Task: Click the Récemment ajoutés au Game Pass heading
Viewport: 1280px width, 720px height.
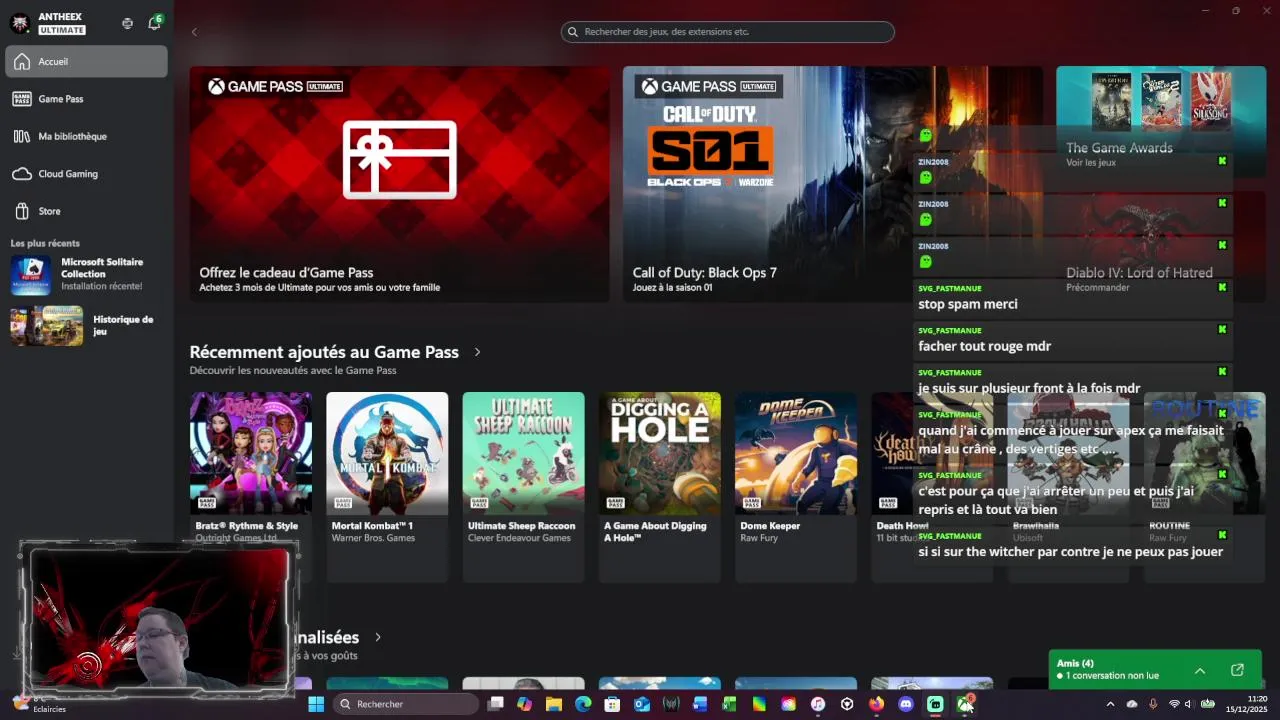Action: [324, 352]
